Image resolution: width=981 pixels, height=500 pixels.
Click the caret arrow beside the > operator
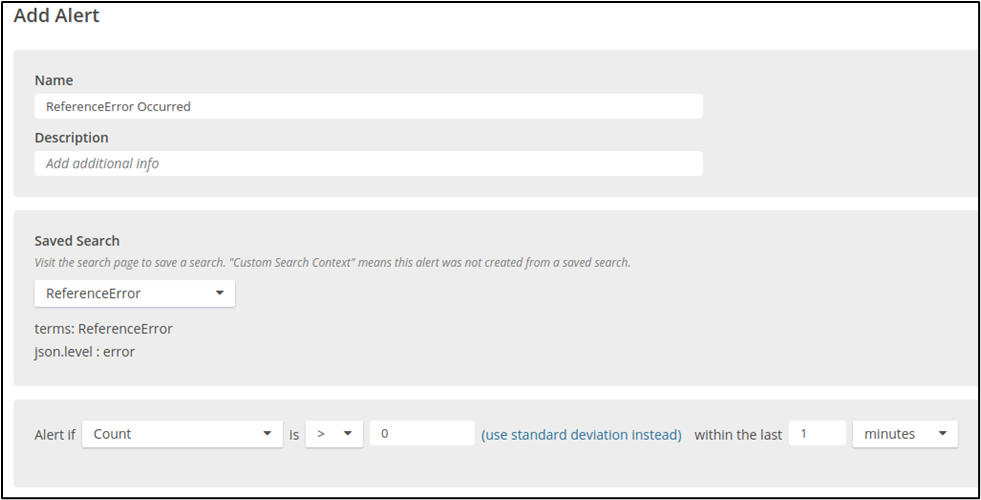pos(348,434)
